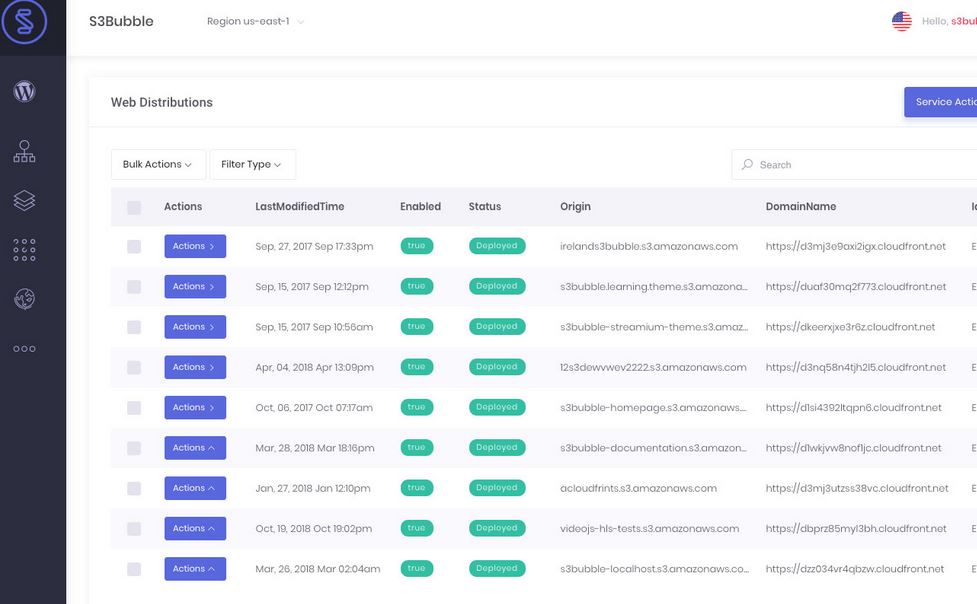This screenshot has height=604, width=977.
Task: Click origin irelands3bubble.s3.amazonaws.com
Action: tap(649, 246)
